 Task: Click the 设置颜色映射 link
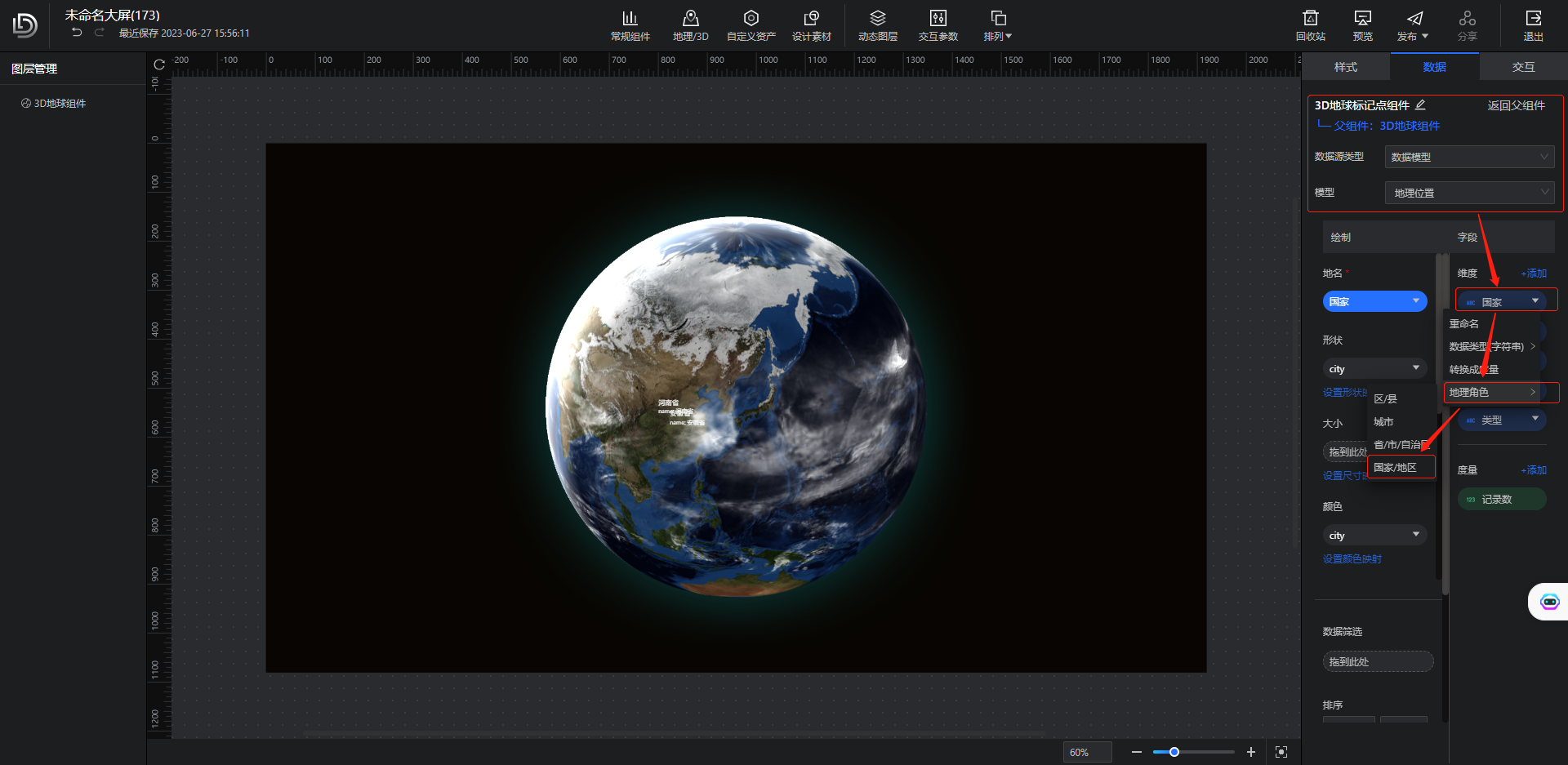pyautogui.click(x=1352, y=559)
